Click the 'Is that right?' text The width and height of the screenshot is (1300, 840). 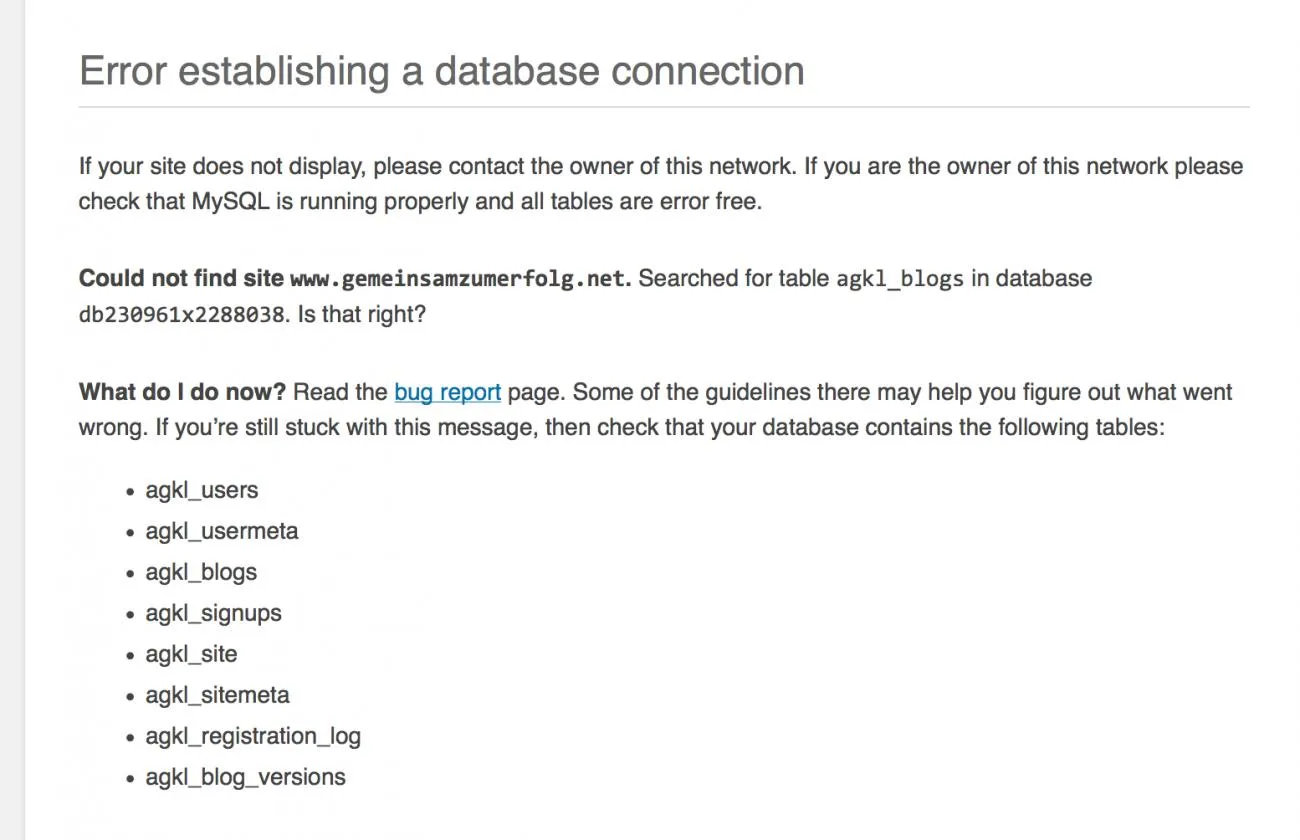[361, 314]
